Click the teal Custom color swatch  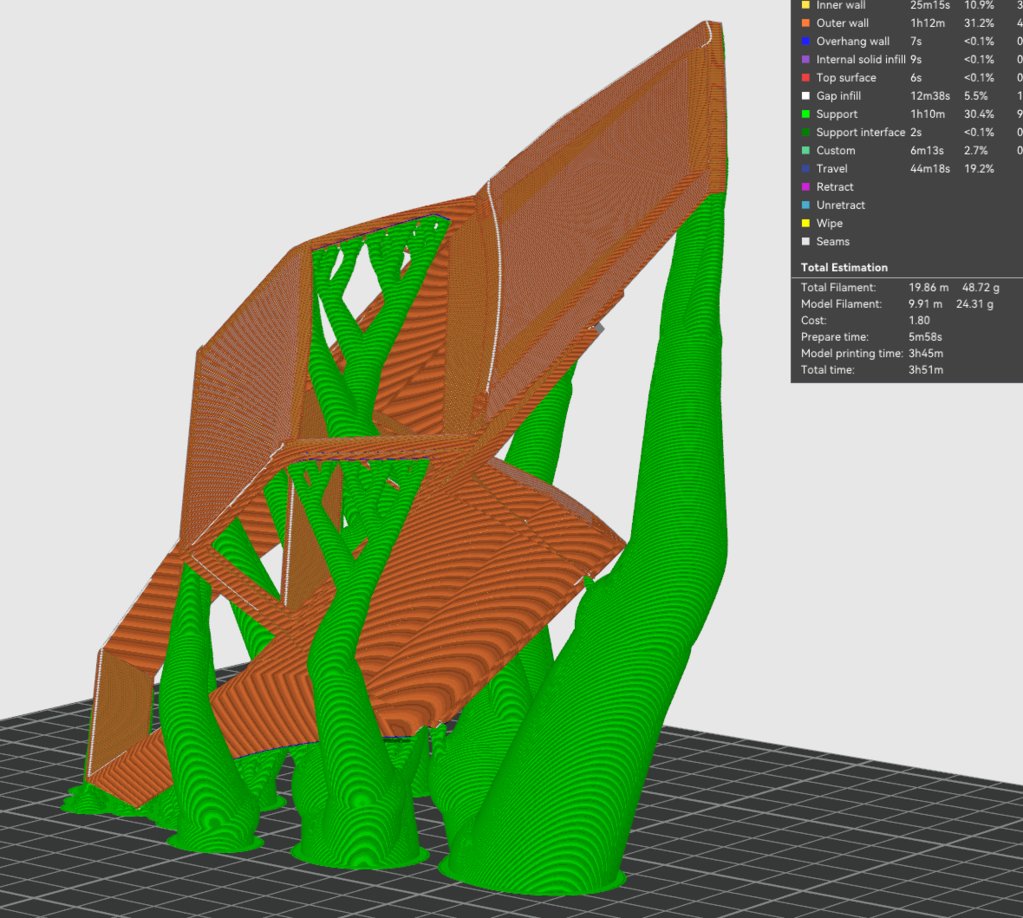(806, 151)
